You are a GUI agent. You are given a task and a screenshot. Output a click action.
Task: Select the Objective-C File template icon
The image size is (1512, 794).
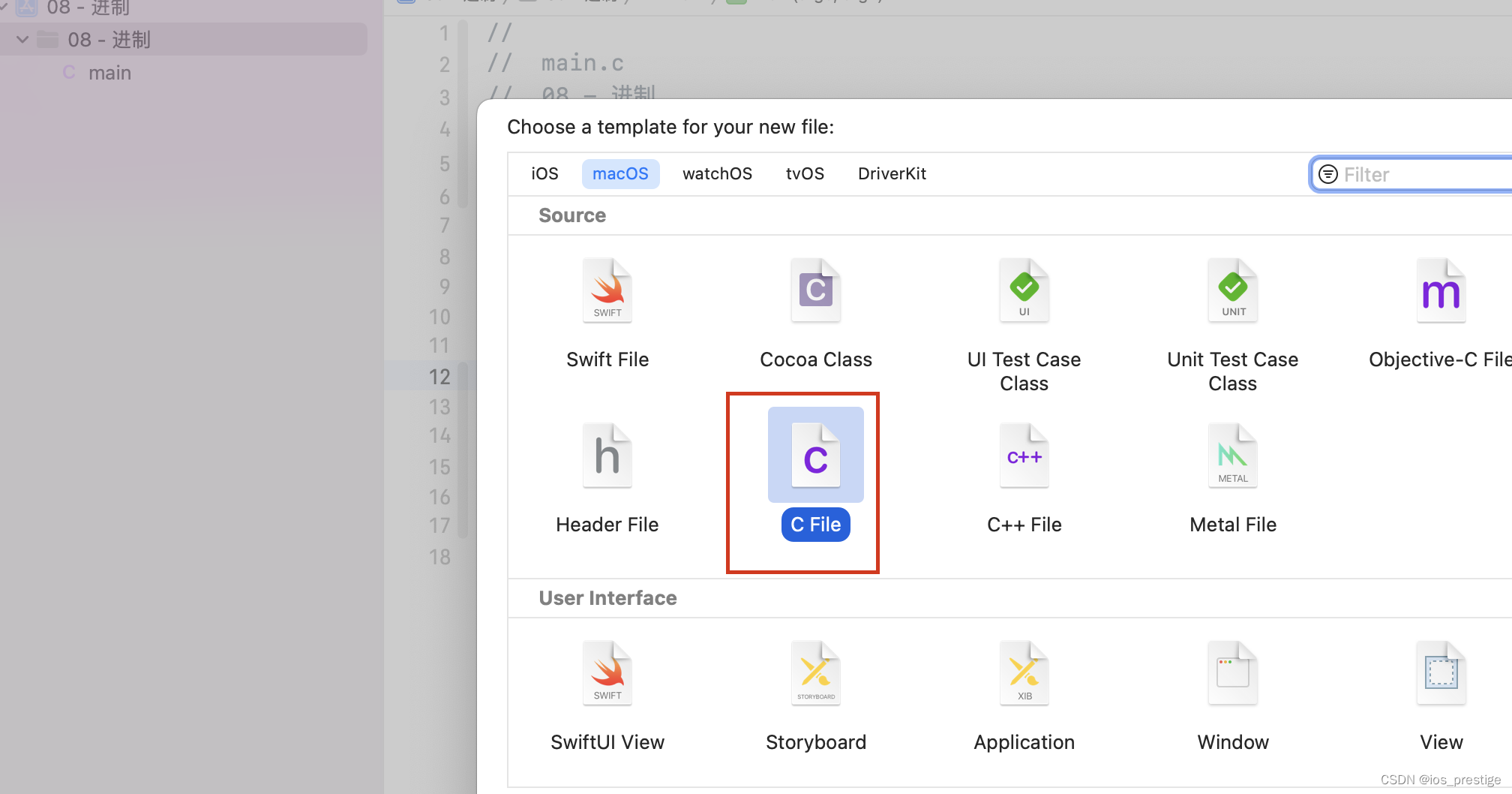pyautogui.click(x=1441, y=290)
